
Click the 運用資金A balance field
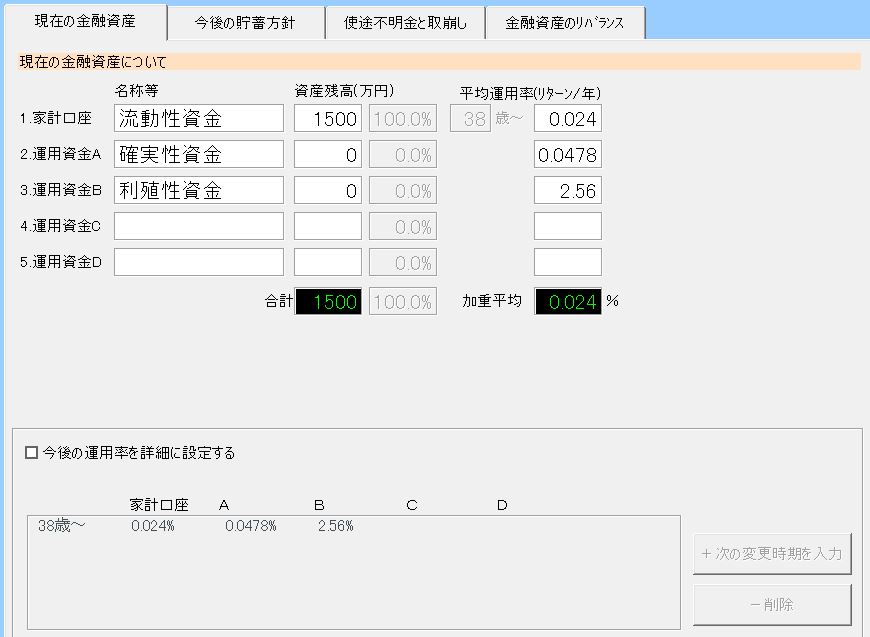click(328, 155)
